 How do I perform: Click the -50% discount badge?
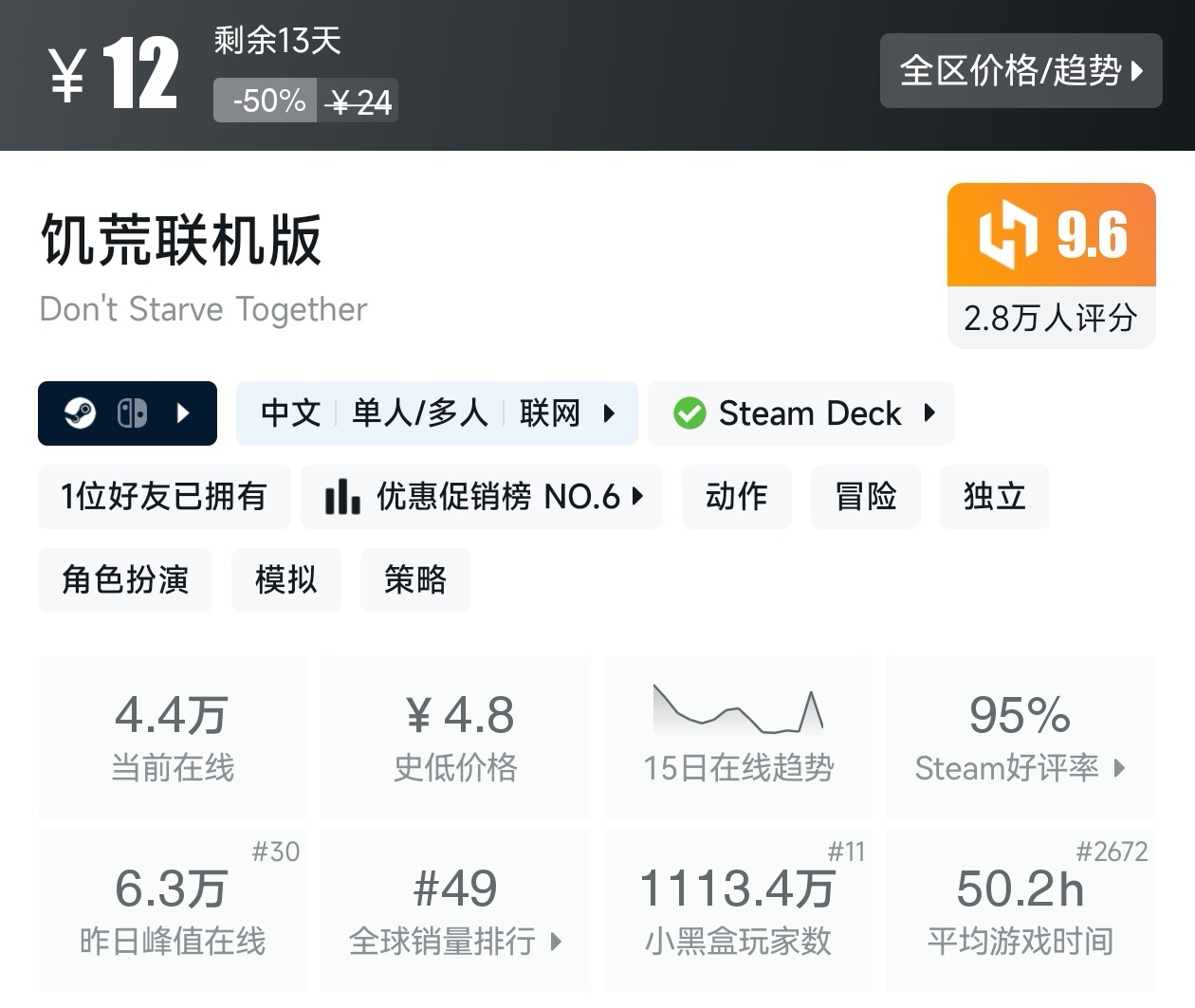pos(267,101)
